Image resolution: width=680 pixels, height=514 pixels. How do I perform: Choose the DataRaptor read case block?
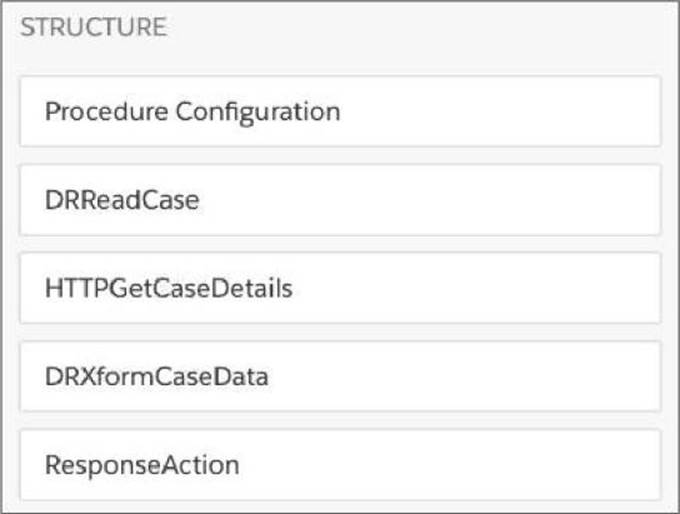pyautogui.click(x=340, y=200)
